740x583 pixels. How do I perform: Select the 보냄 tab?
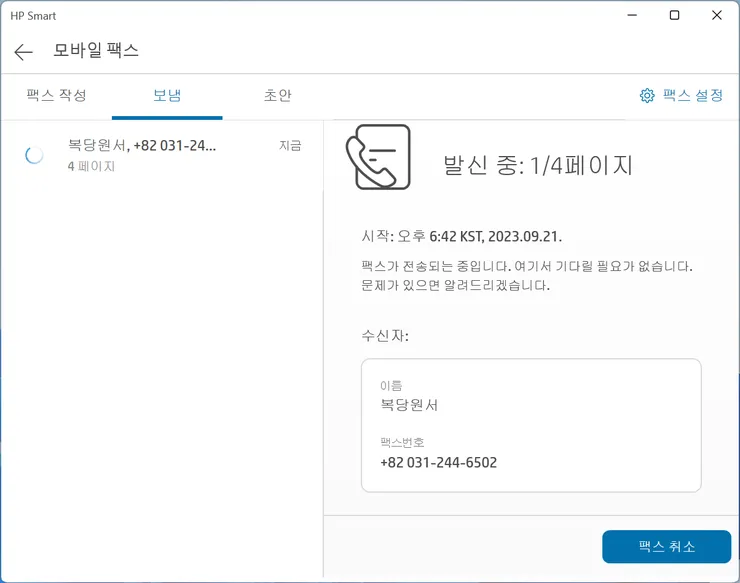167,95
